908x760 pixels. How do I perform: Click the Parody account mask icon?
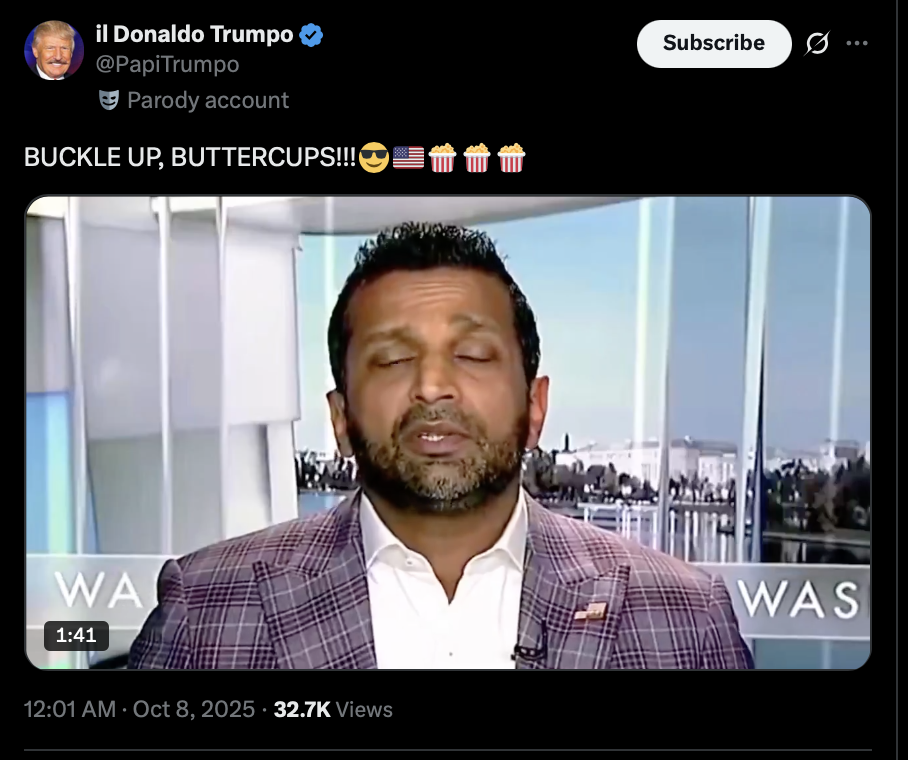[x=109, y=100]
